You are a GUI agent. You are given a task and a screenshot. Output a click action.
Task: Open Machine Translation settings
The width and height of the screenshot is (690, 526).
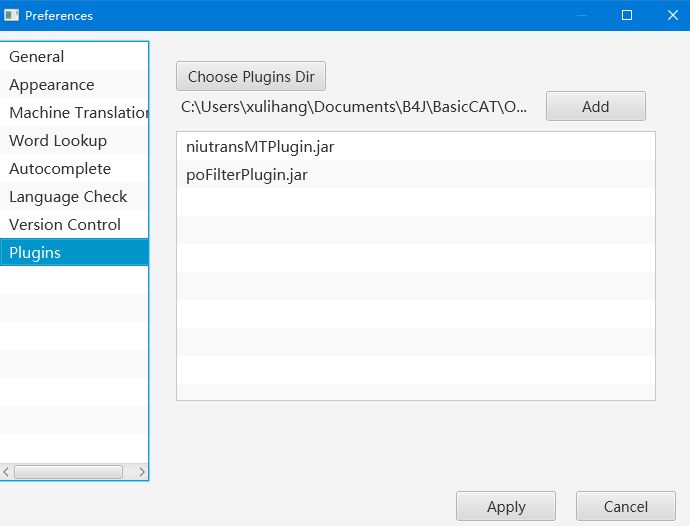pos(74,113)
